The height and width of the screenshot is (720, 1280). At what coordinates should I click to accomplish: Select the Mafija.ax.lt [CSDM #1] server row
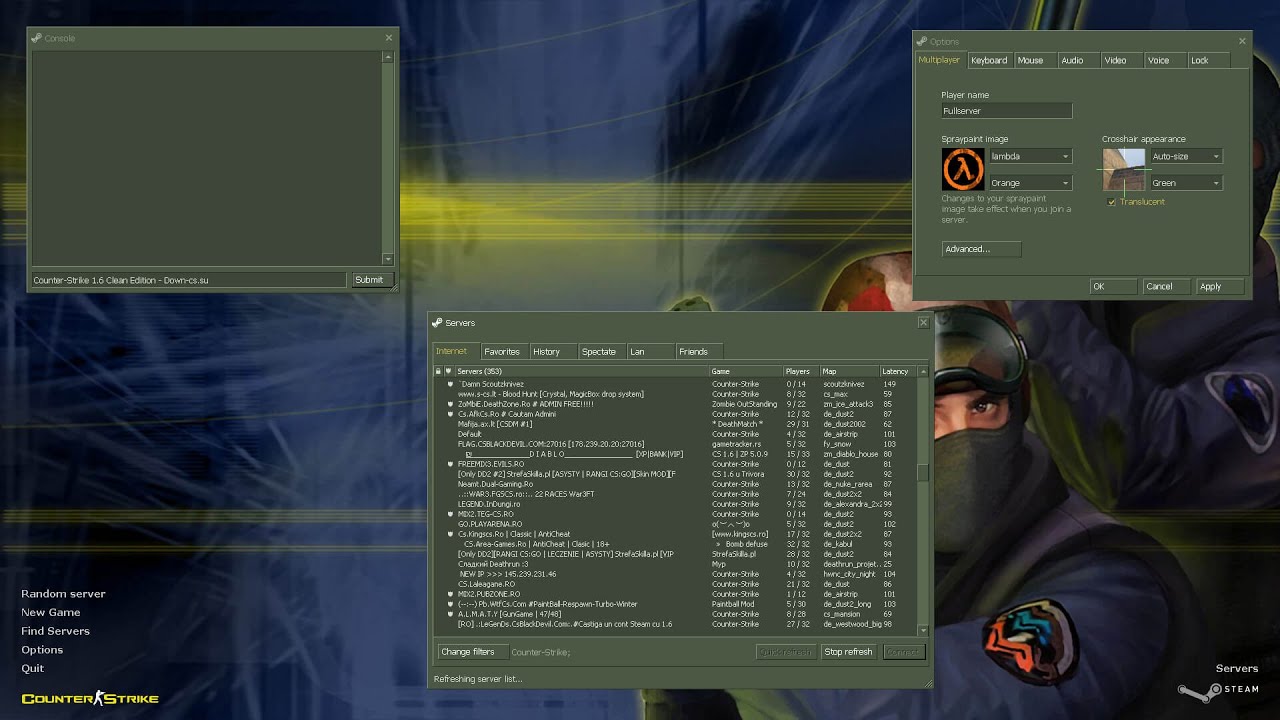pyautogui.click(x=675, y=424)
